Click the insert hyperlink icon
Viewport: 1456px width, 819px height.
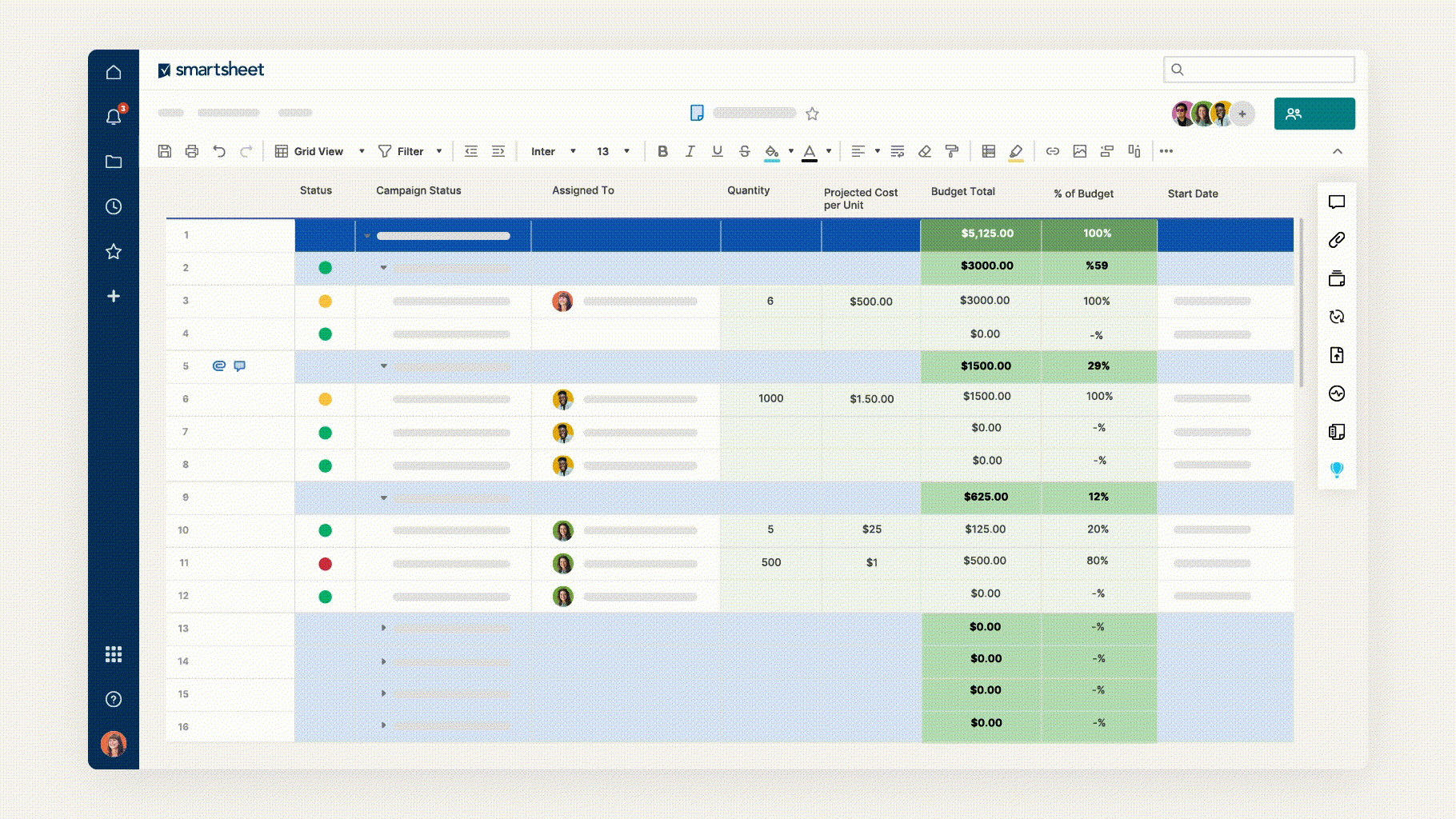click(x=1053, y=151)
